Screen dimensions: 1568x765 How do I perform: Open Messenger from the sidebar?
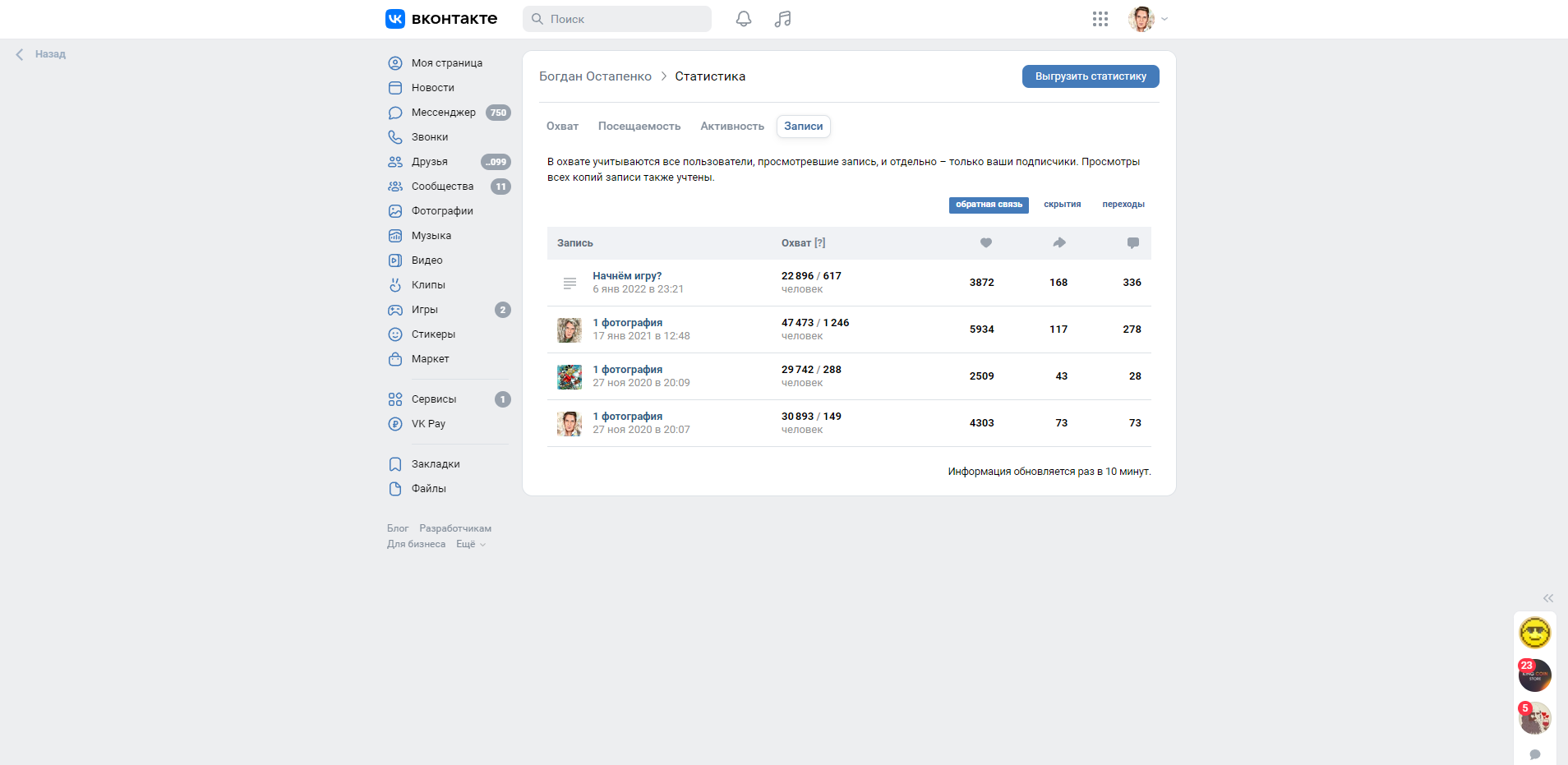point(443,113)
